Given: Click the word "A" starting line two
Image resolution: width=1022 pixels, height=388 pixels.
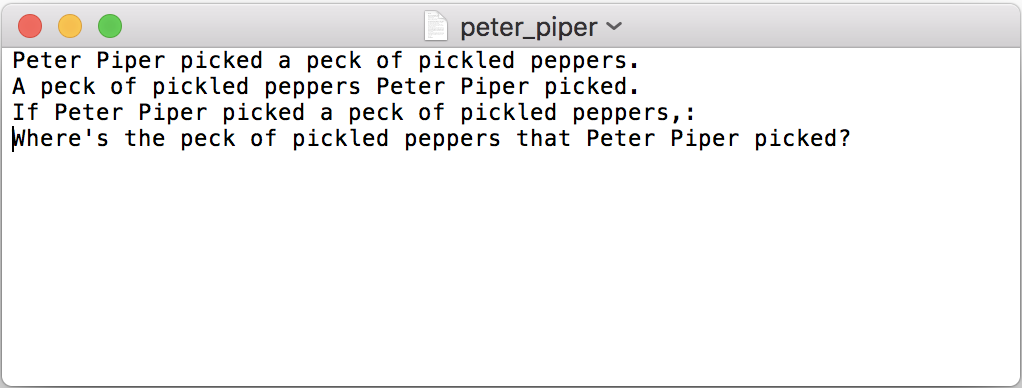Looking at the screenshot, I should click(20, 87).
